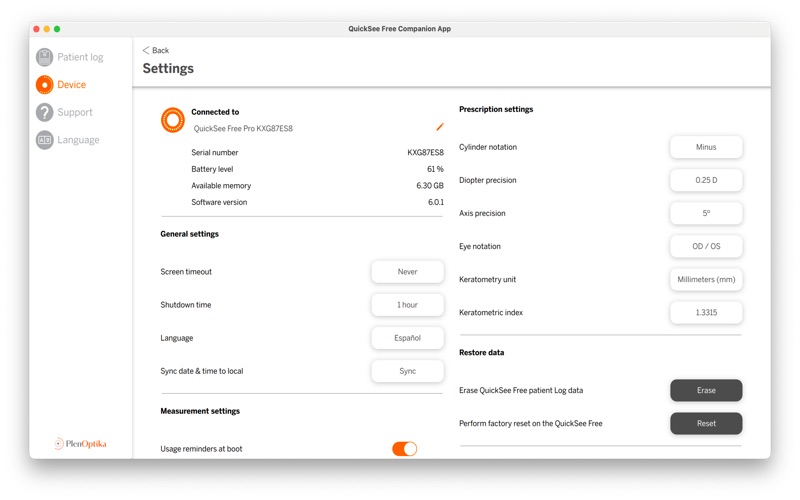Change Shutdown time from 1 hour
This screenshot has height=500, width=800.
tap(408, 305)
